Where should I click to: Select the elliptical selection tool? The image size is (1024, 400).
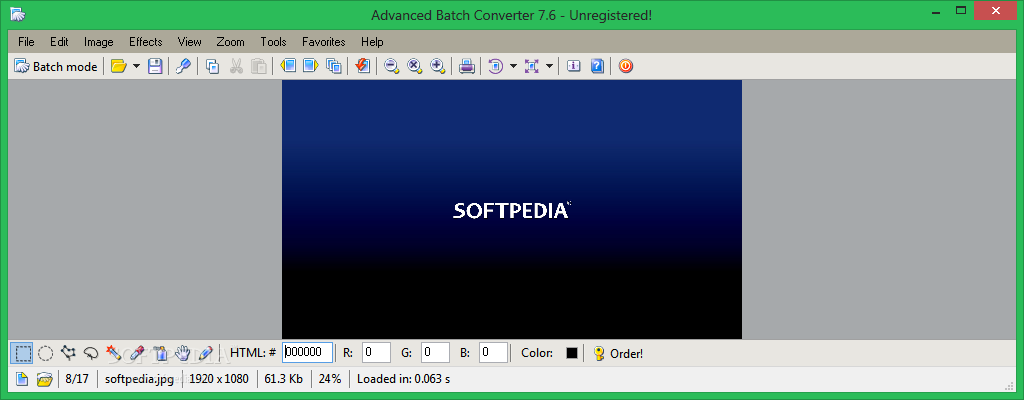tap(45, 353)
